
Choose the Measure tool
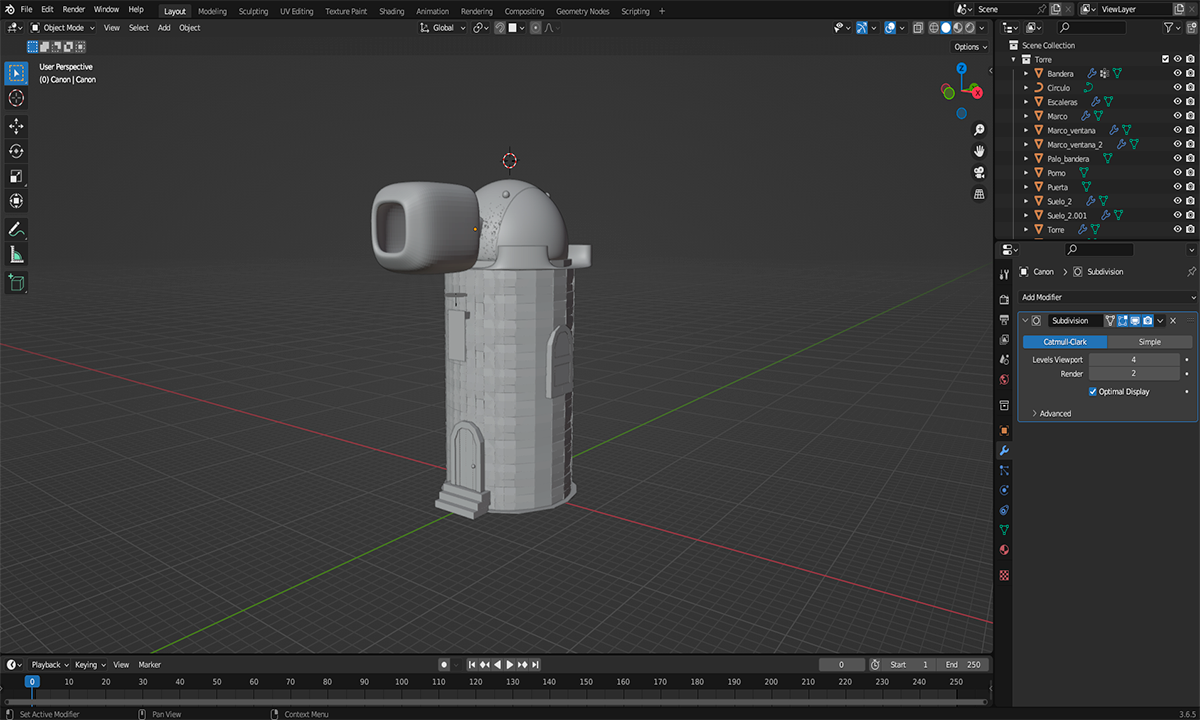click(16, 255)
